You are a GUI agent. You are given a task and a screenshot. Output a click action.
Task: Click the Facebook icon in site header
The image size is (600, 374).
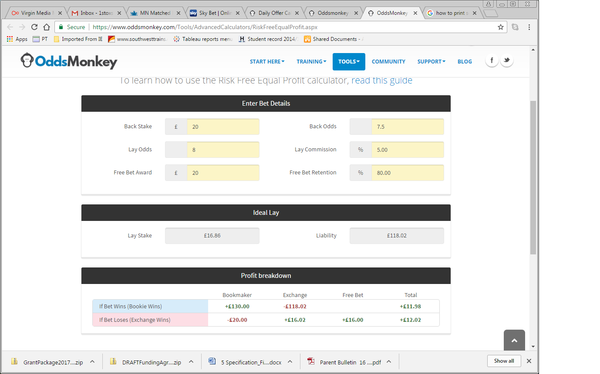492,60
